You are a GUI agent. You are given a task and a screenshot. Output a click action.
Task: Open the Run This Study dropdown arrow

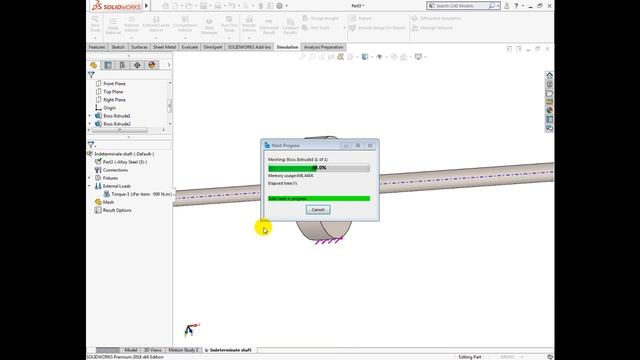tap(229, 38)
